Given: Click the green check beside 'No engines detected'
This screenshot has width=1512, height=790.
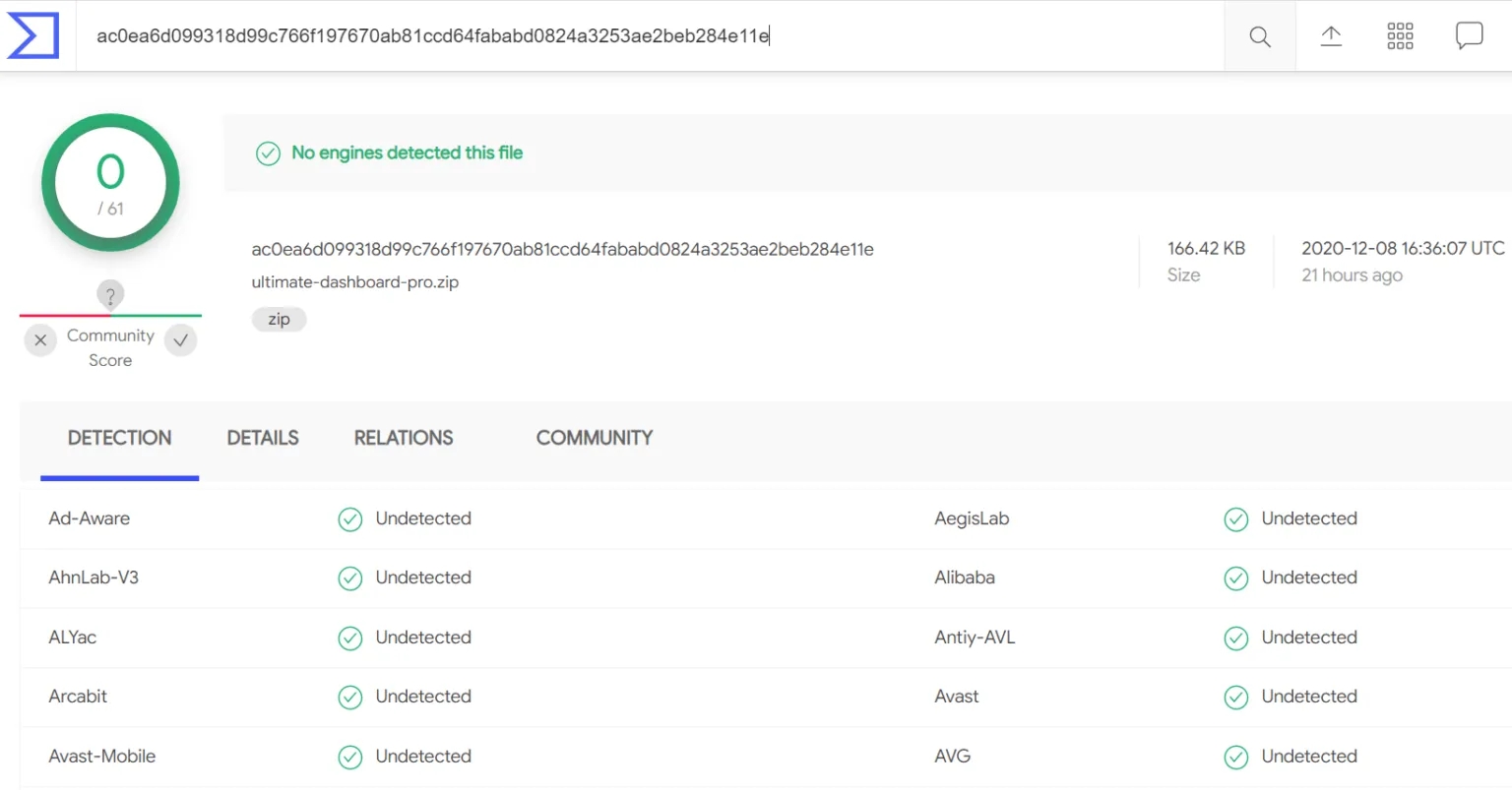Looking at the screenshot, I should click(x=268, y=153).
